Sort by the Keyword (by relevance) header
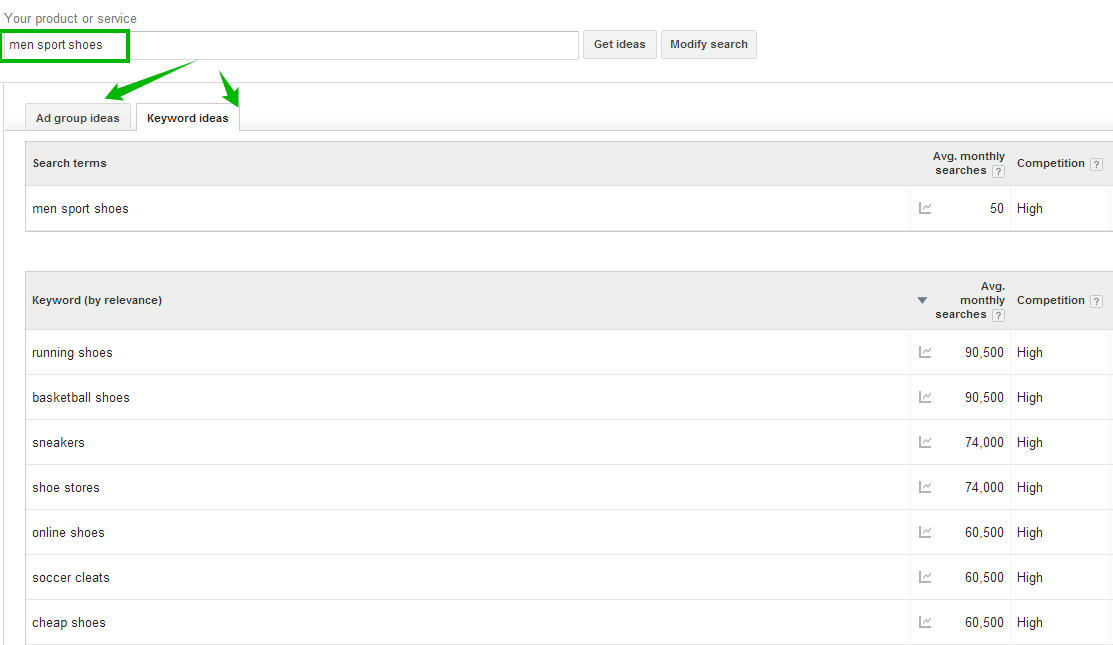This screenshot has width=1113, height=645. click(97, 300)
